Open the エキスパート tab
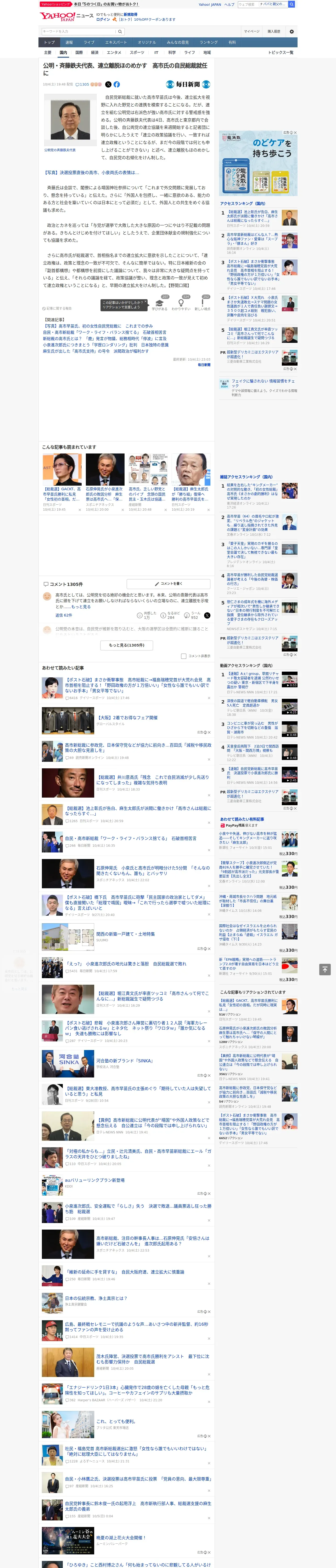336x1568 pixels. tap(116, 43)
